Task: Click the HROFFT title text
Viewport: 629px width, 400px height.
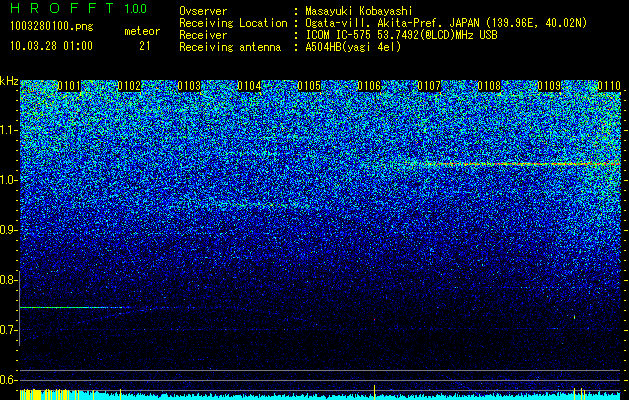Action: [x=62, y=8]
